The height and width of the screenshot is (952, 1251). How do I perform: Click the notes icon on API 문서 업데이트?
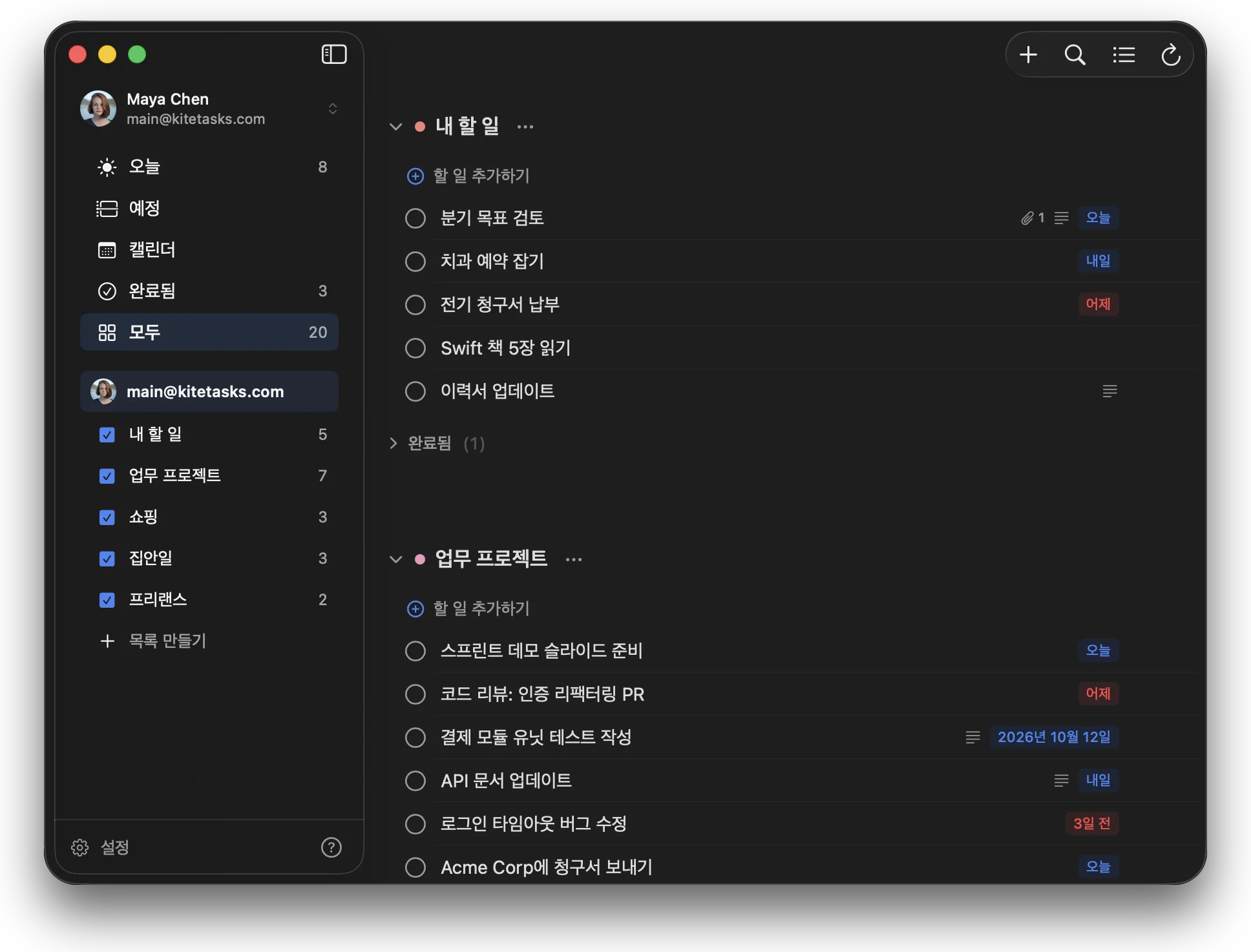pyautogui.click(x=1061, y=781)
